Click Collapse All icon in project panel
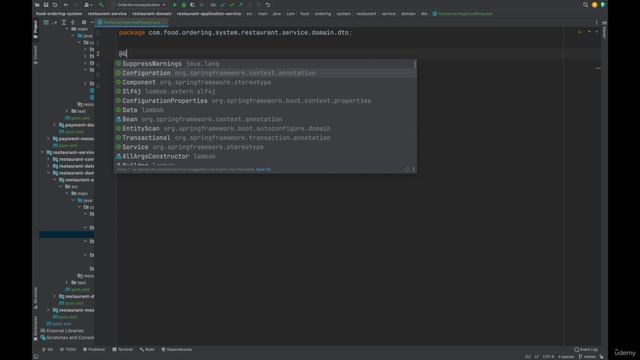The width and height of the screenshot is (640, 360). click(73, 22)
